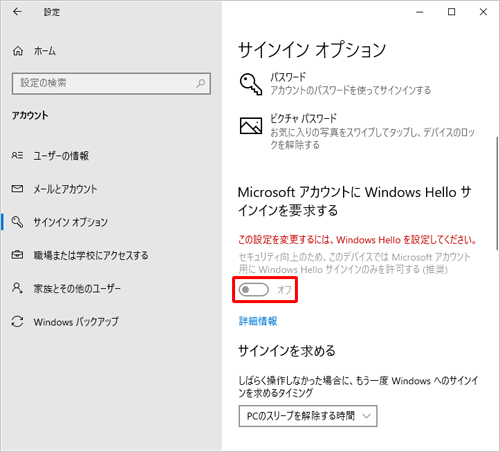Open the 詳細情報 link
This screenshot has width=500, height=452.
[258, 321]
